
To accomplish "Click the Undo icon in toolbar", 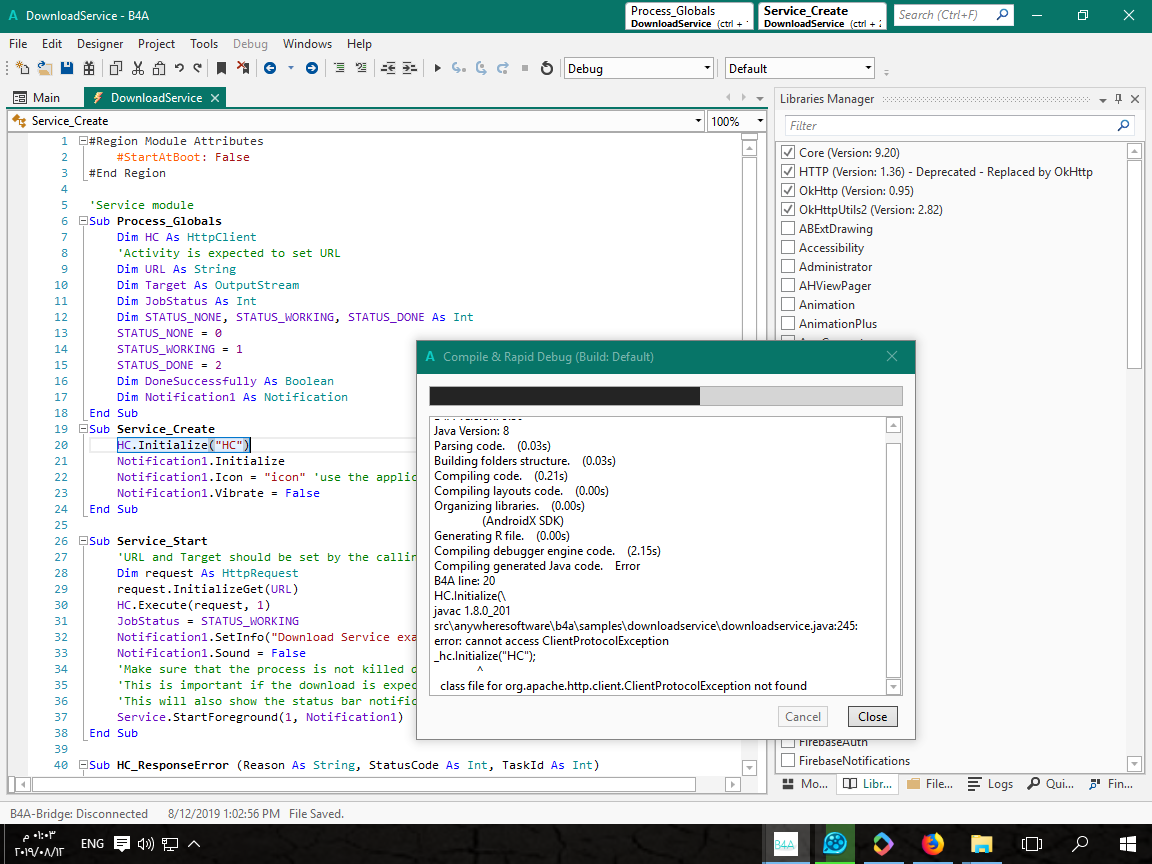I will click(x=179, y=68).
